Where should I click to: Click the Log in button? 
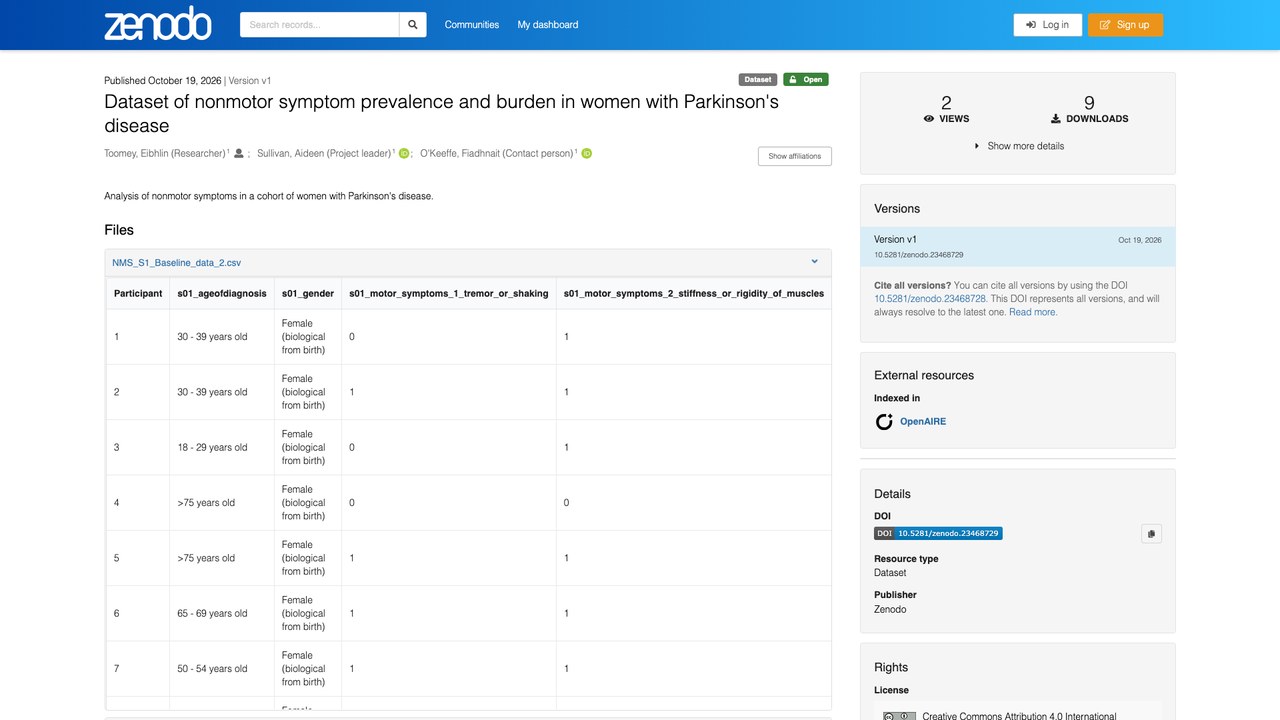[1047, 25]
